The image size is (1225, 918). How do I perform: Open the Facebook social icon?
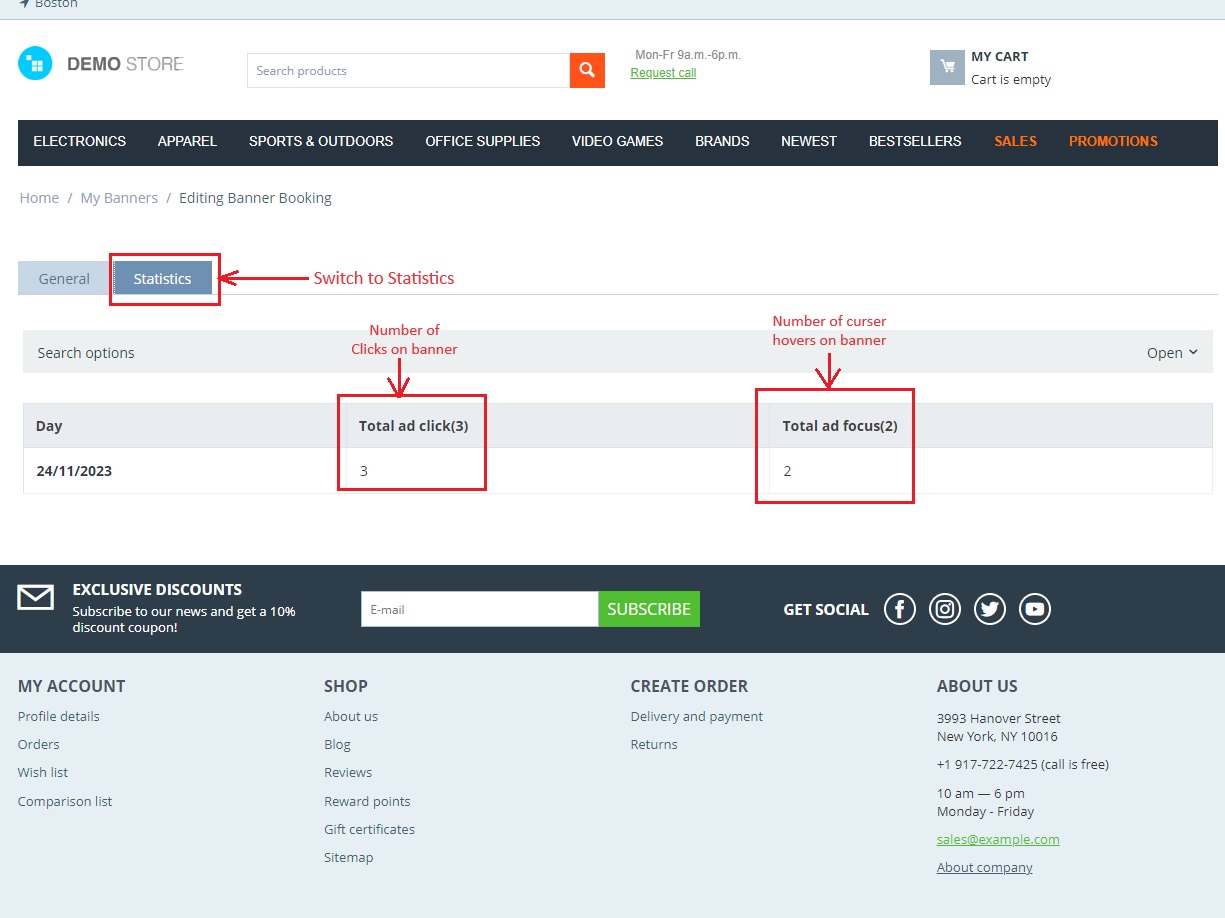point(900,609)
